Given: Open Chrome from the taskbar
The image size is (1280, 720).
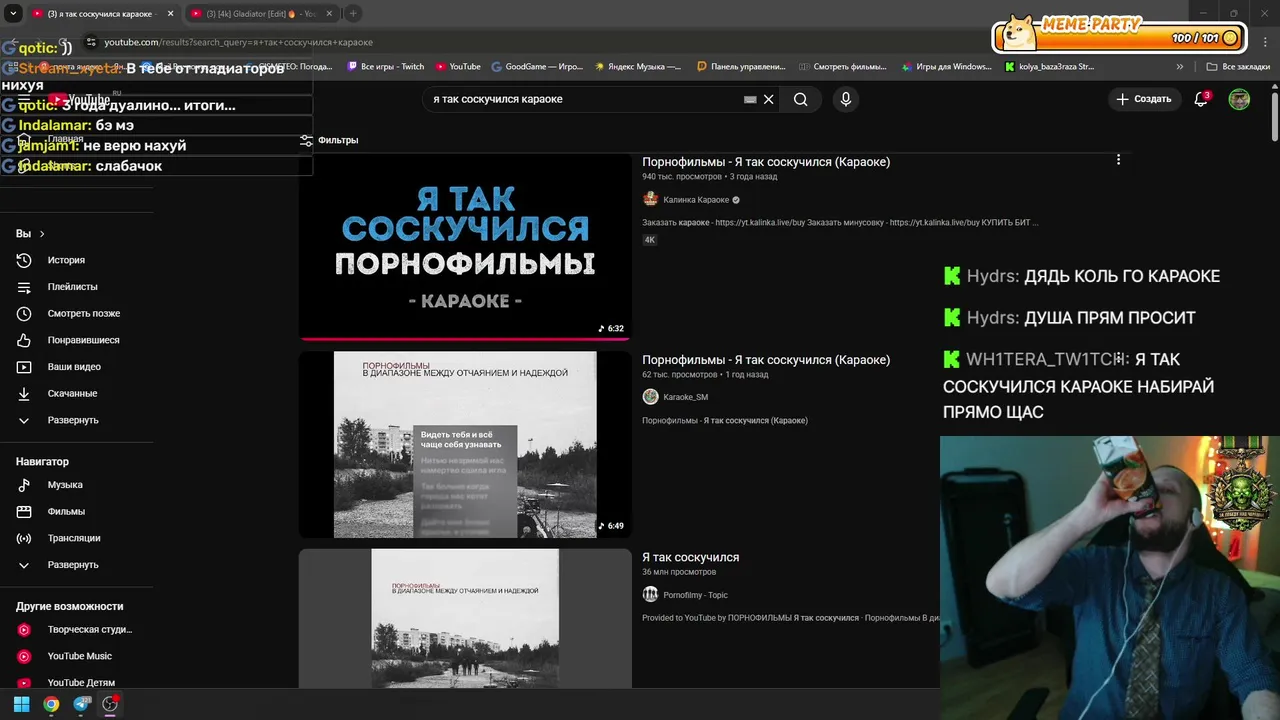Looking at the screenshot, I should click(51, 704).
